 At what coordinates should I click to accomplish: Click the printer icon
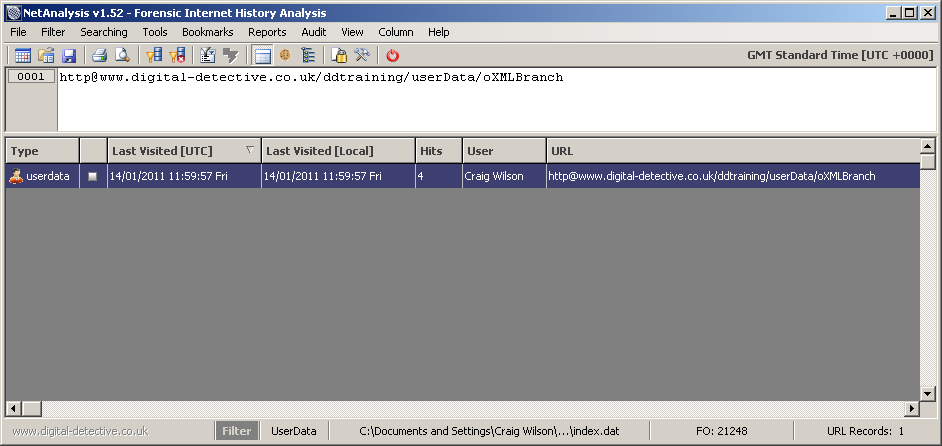[x=99, y=56]
